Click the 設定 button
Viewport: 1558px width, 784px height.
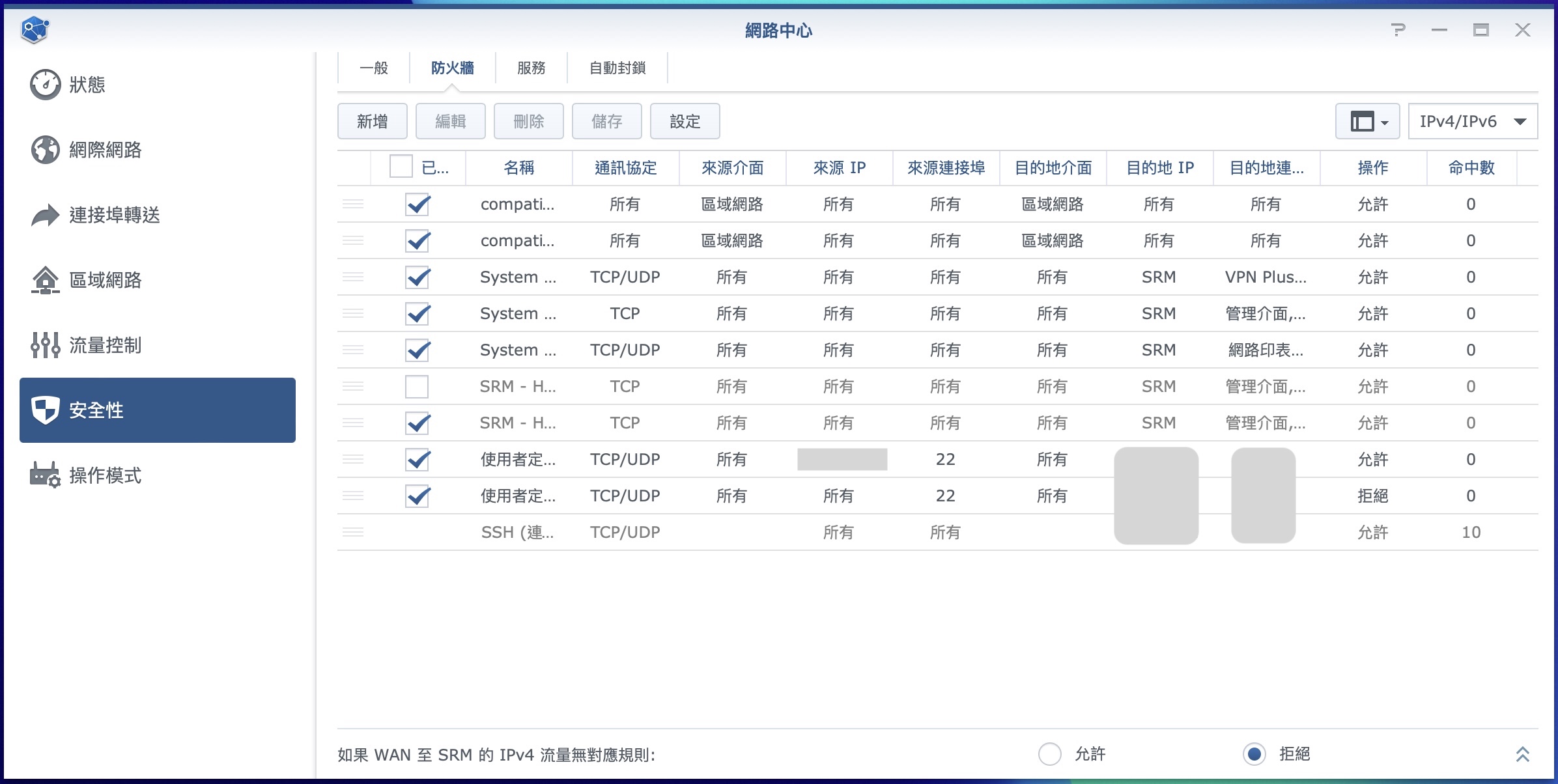[685, 121]
